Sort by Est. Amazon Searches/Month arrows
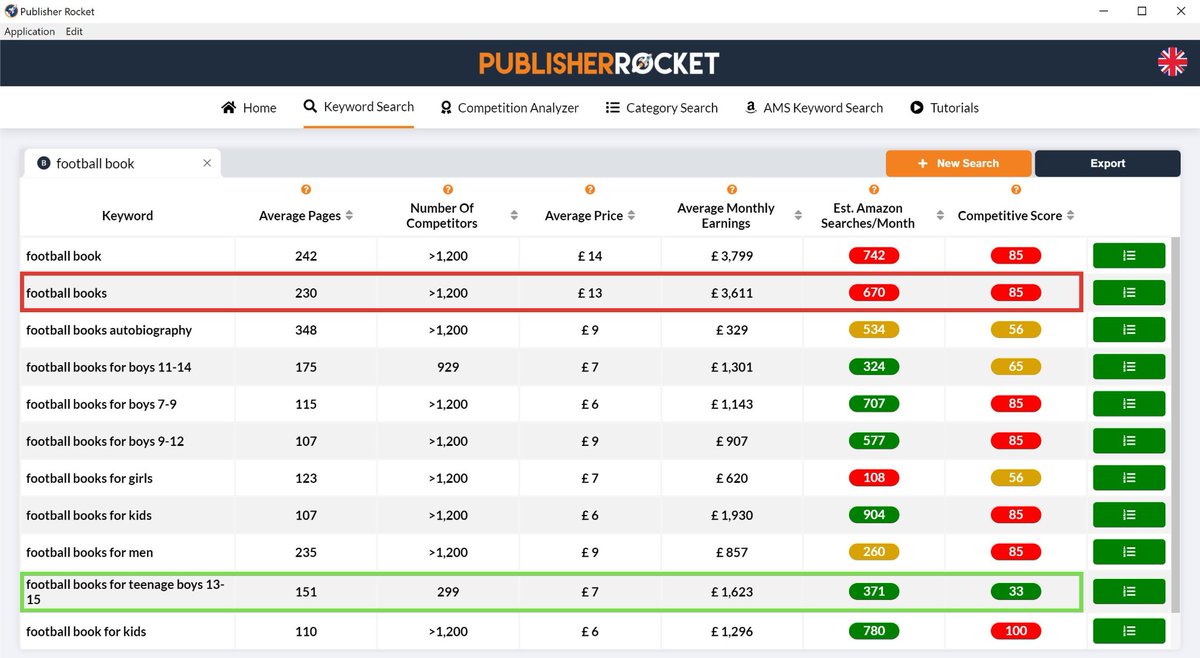This screenshot has height=658, width=1200. coord(940,216)
